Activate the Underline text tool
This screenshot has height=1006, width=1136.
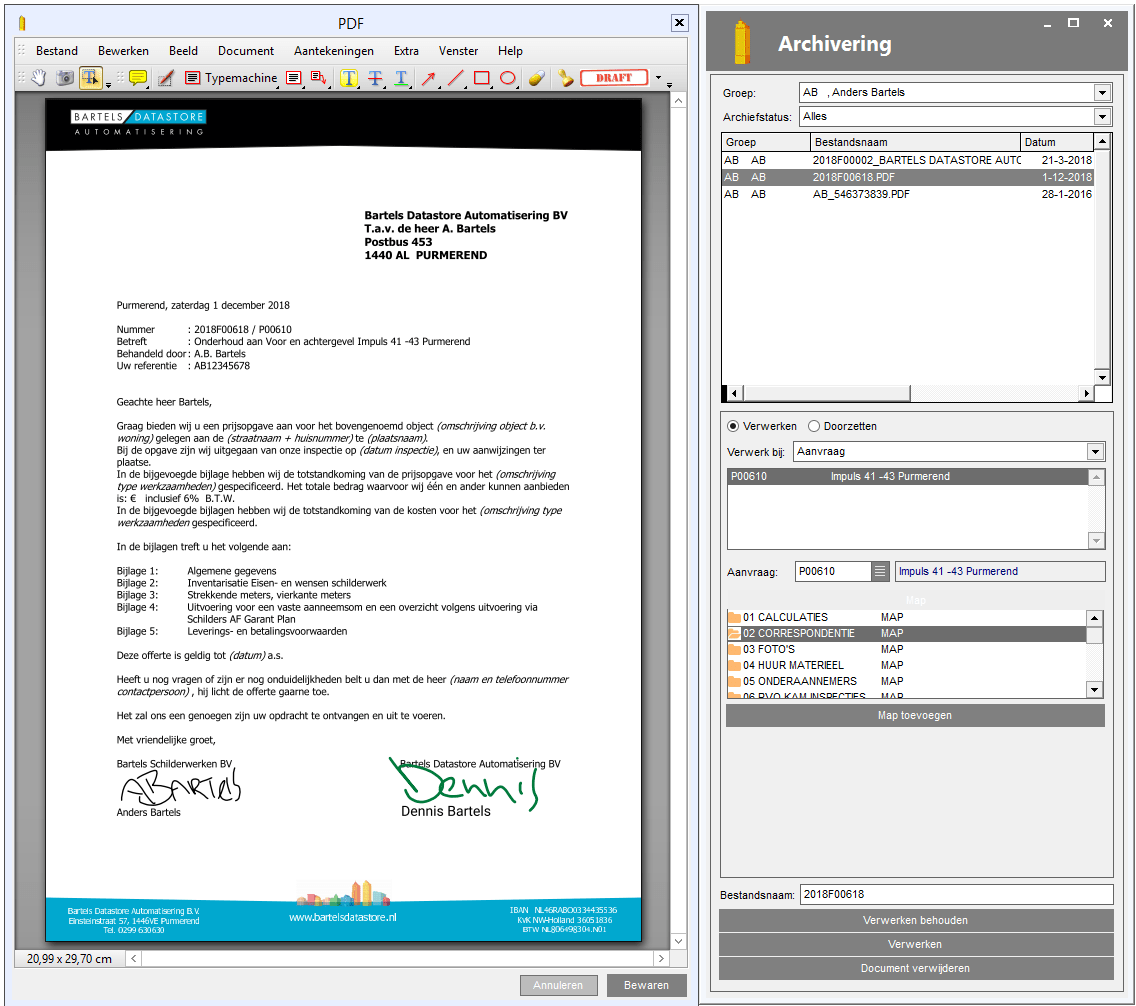(401, 77)
